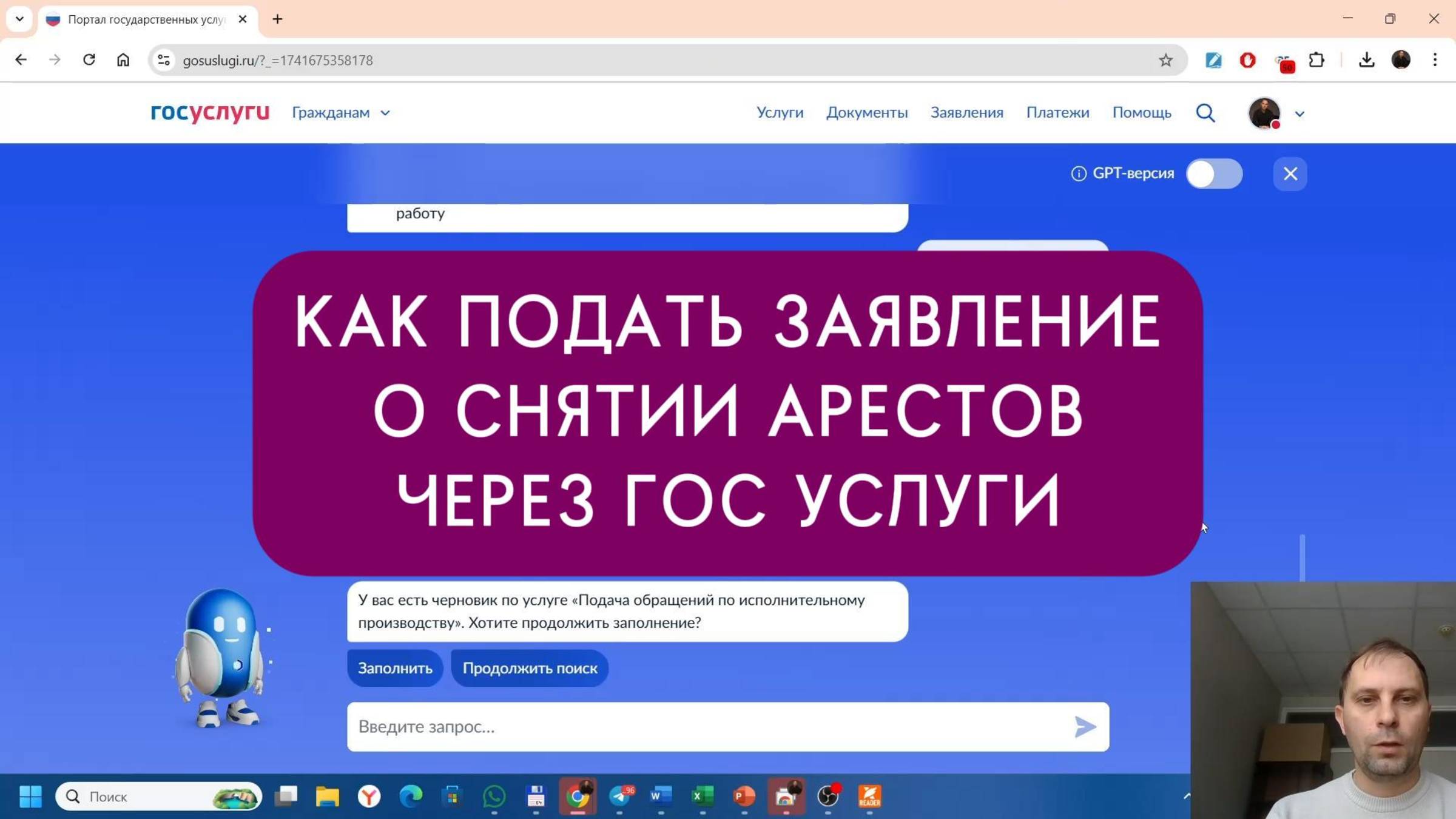Open Chrome's three-dot menu
The width and height of the screenshot is (1456, 819).
(1435, 59)
